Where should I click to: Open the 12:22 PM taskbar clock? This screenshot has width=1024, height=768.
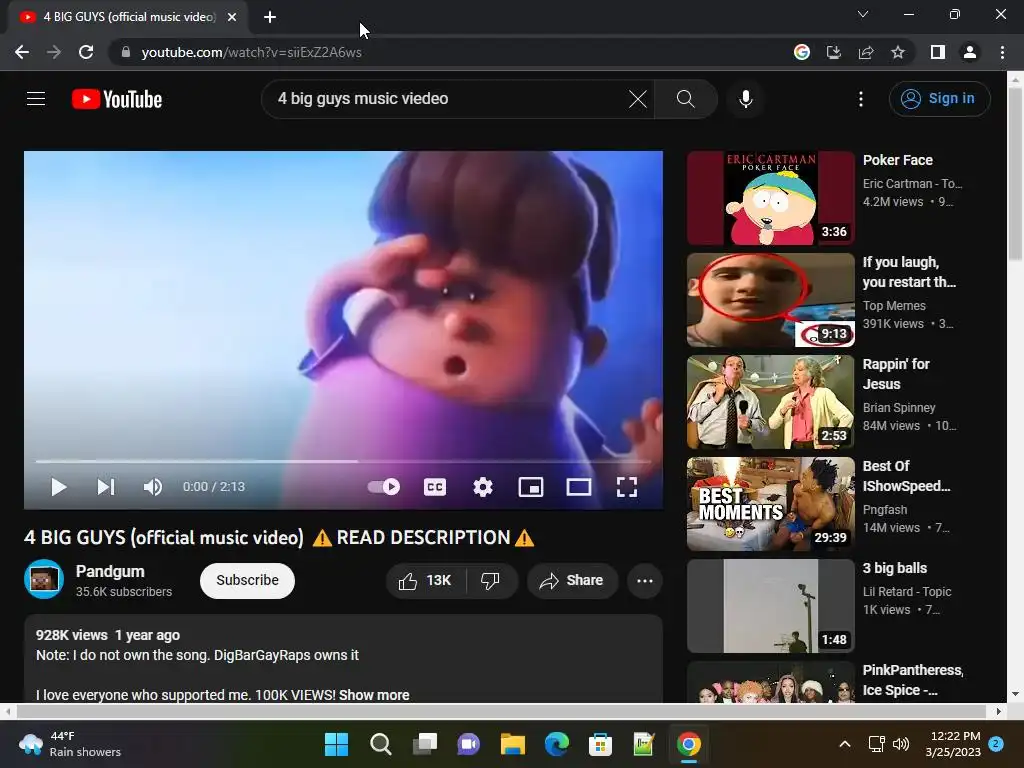953,744
